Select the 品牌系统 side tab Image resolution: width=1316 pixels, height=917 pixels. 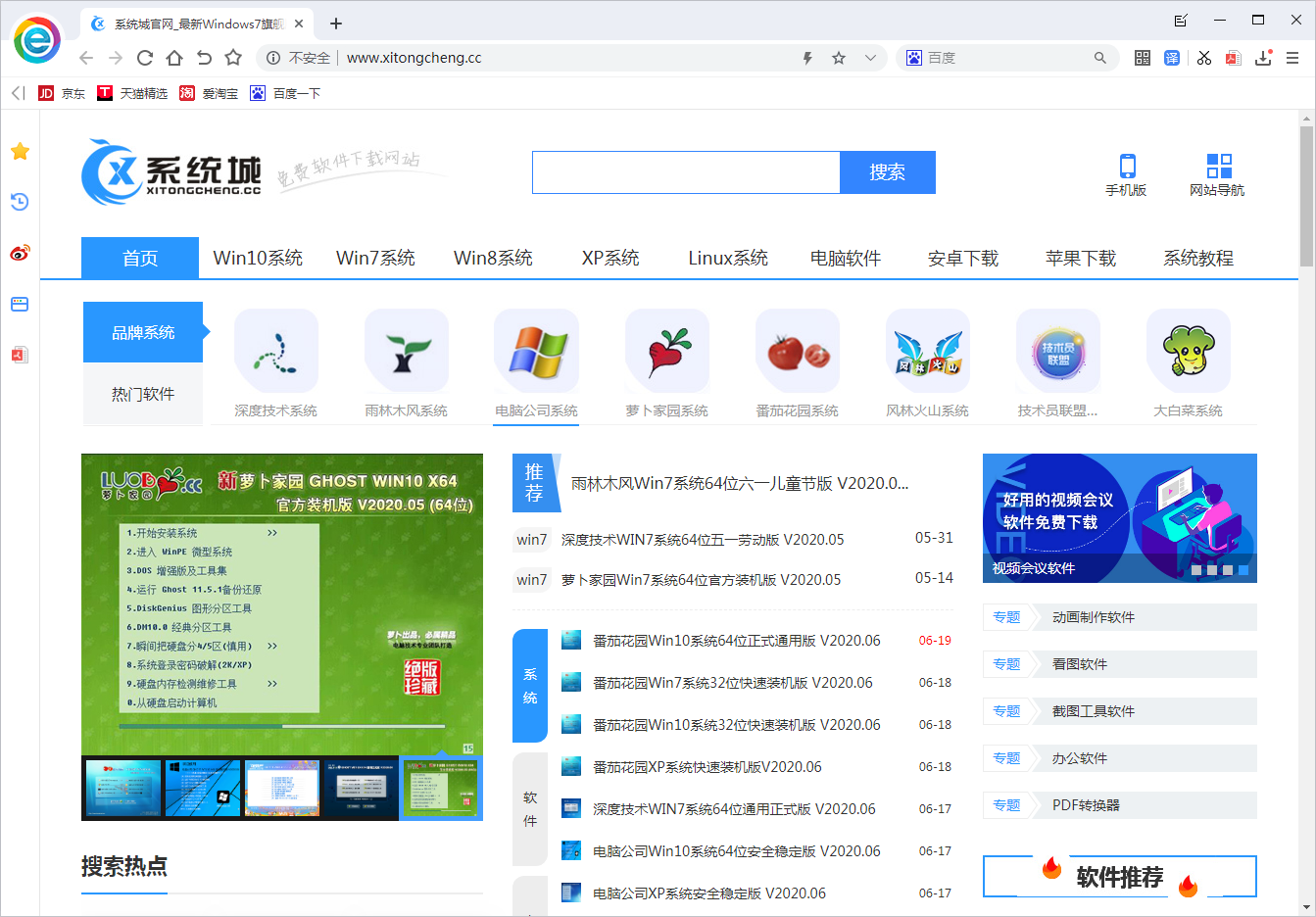(143, 332)
